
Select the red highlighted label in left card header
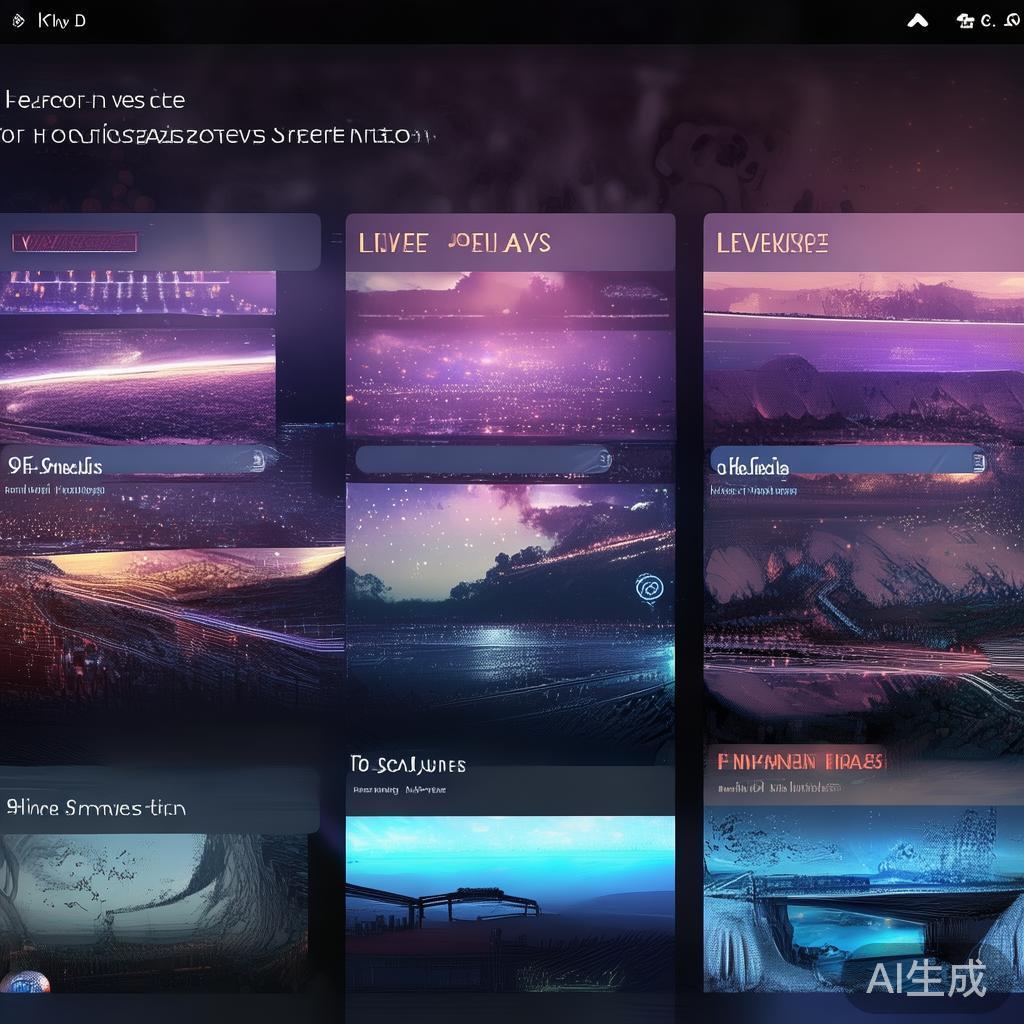pyautogui.click(x=74, y=242)
